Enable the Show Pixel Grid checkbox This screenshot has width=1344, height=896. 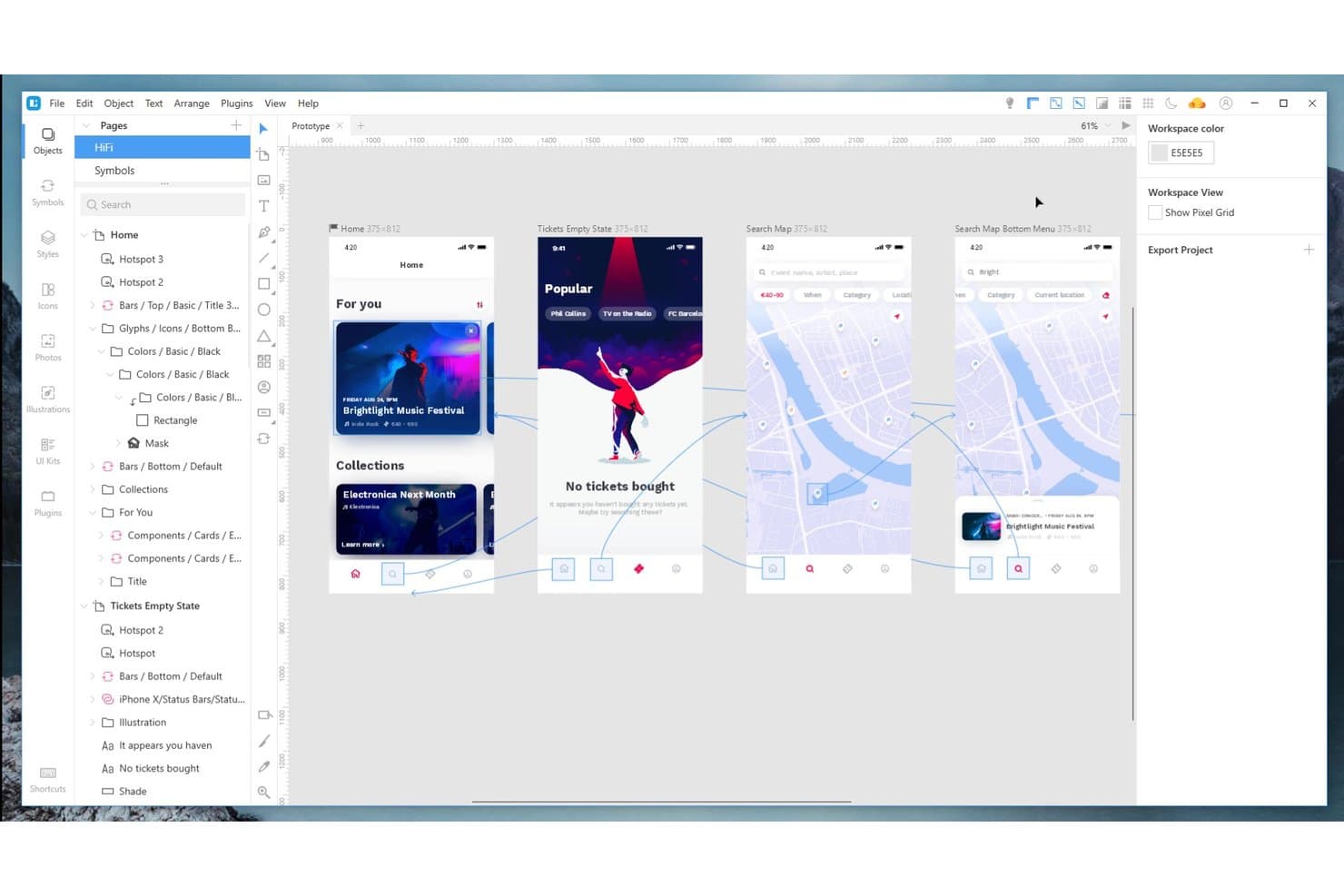pyautogui.click(x=1155, y=212)
